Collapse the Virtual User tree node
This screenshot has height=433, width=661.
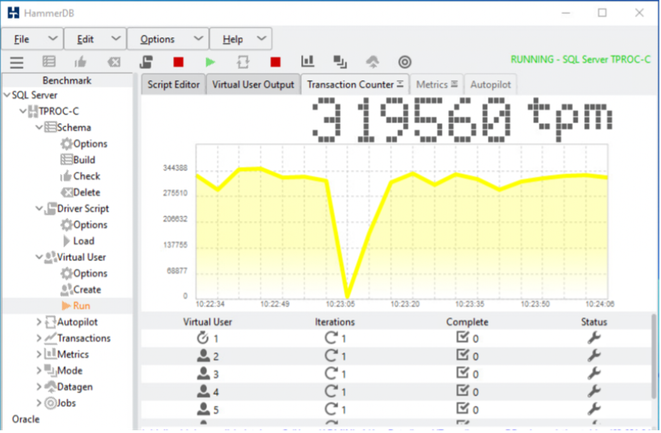coord(39,257)
